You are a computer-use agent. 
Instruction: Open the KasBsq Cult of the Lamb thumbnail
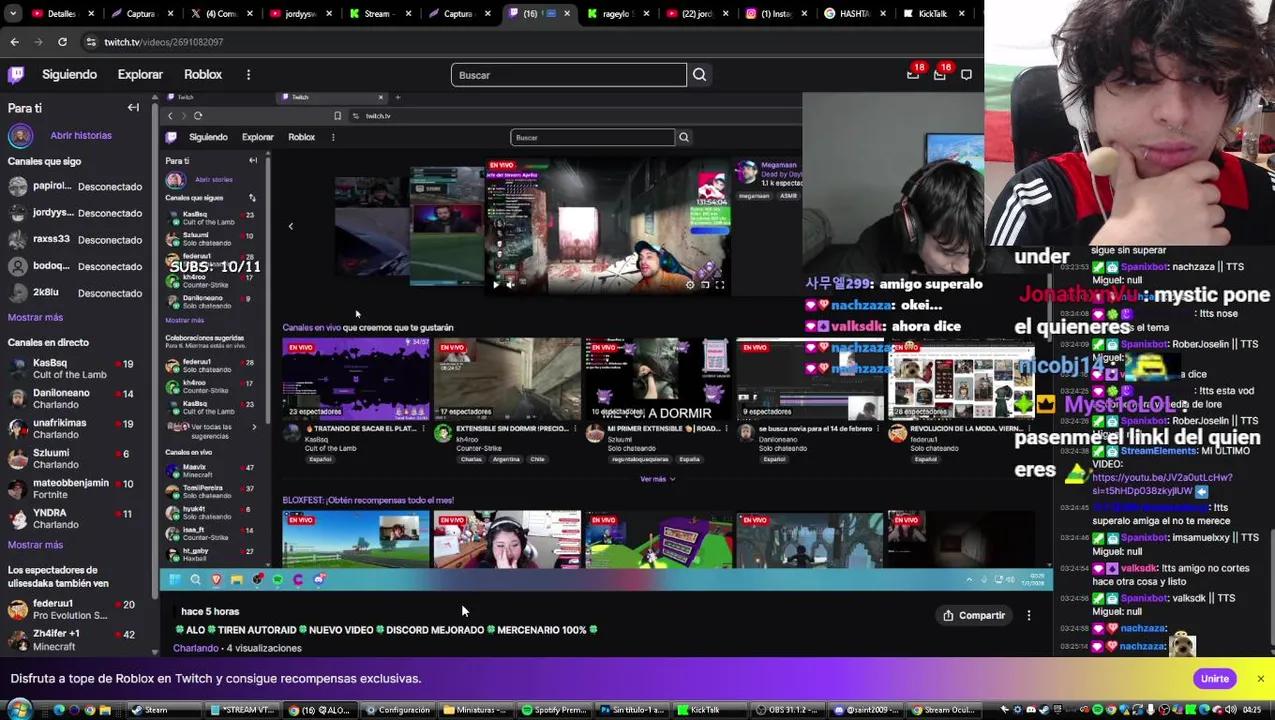[356, 379]
